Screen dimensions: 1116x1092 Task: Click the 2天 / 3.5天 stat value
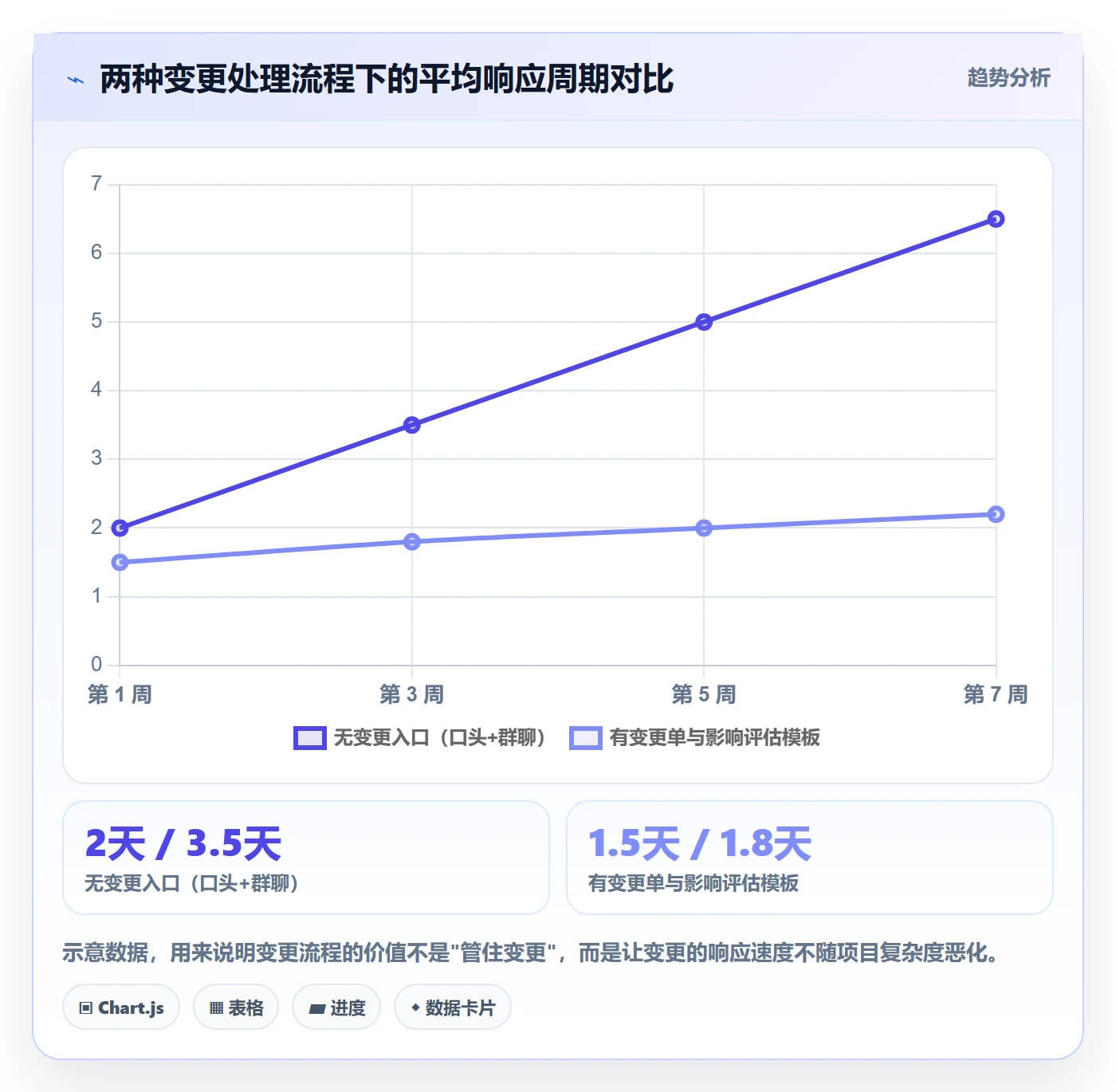point(183,843)
